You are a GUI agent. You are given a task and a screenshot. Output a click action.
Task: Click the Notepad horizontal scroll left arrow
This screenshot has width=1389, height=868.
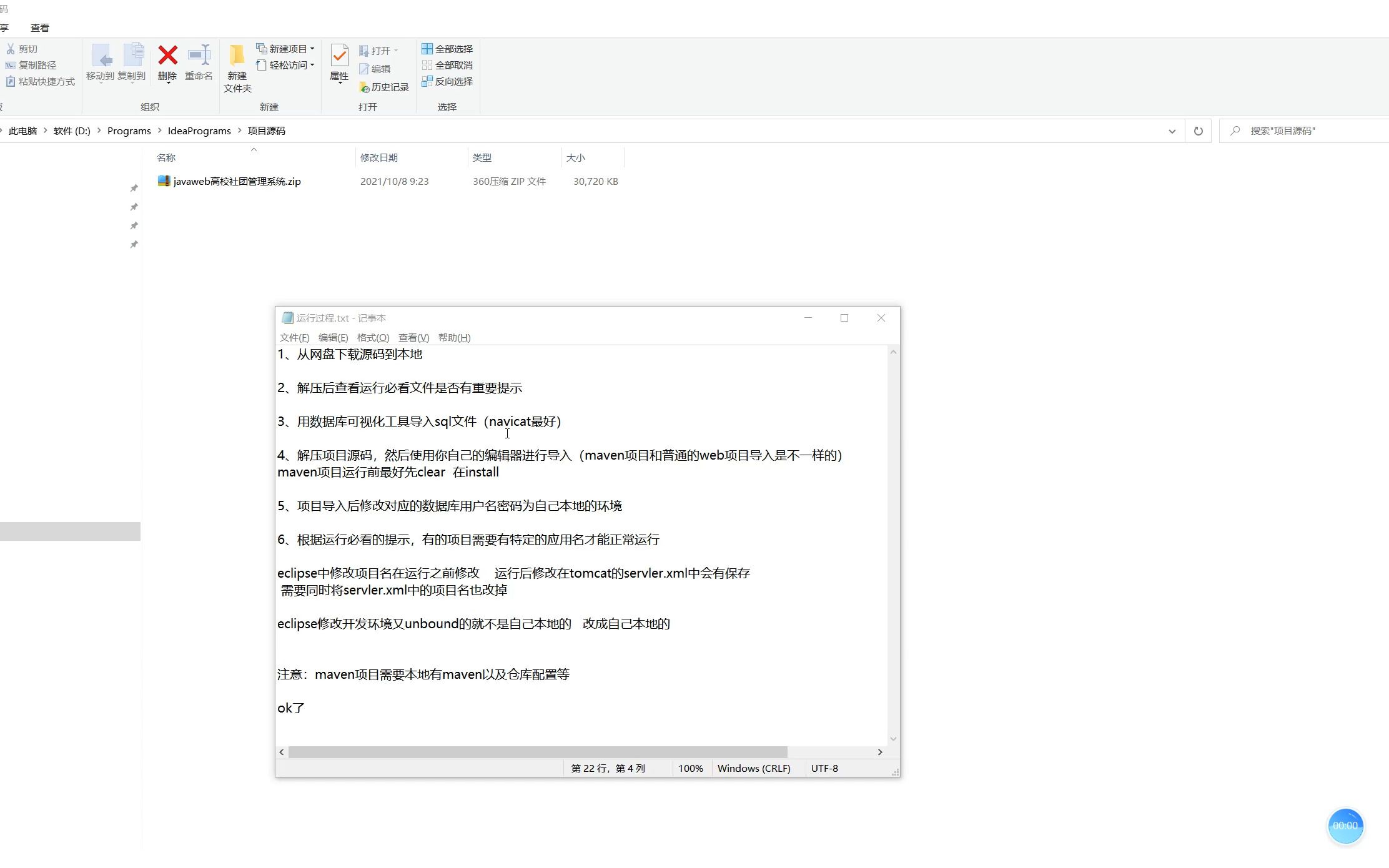(282, 752)
